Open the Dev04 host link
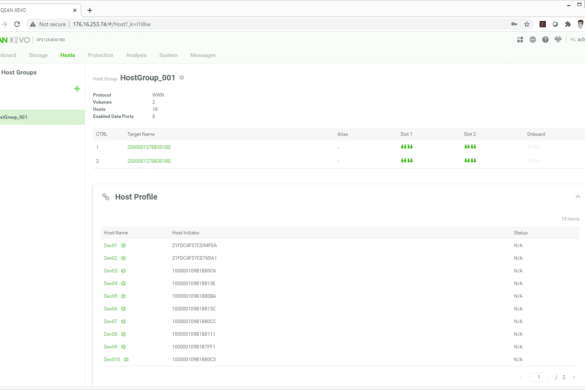 coord(110,284)
